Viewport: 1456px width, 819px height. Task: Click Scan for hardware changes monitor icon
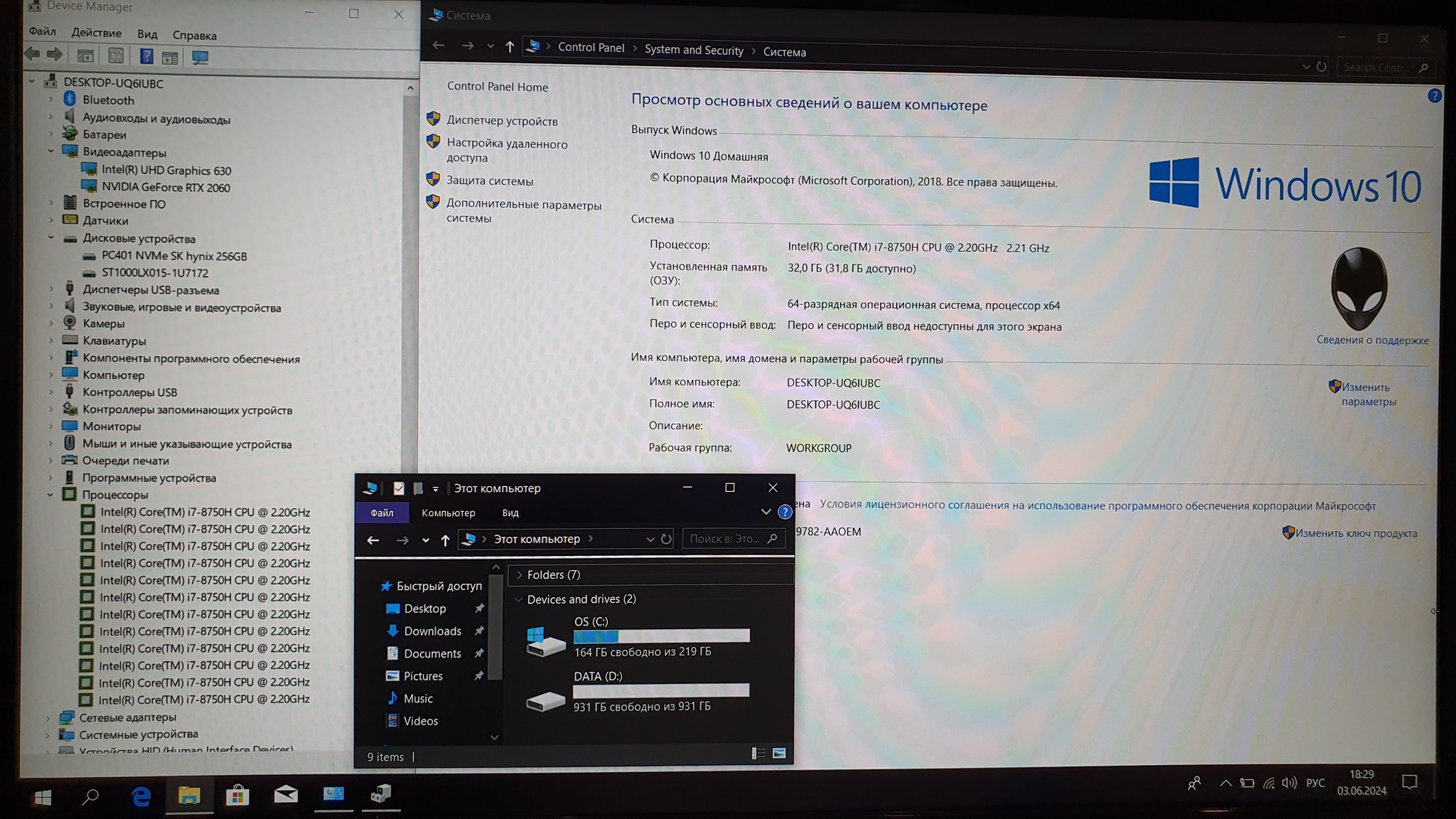(200, 57)
